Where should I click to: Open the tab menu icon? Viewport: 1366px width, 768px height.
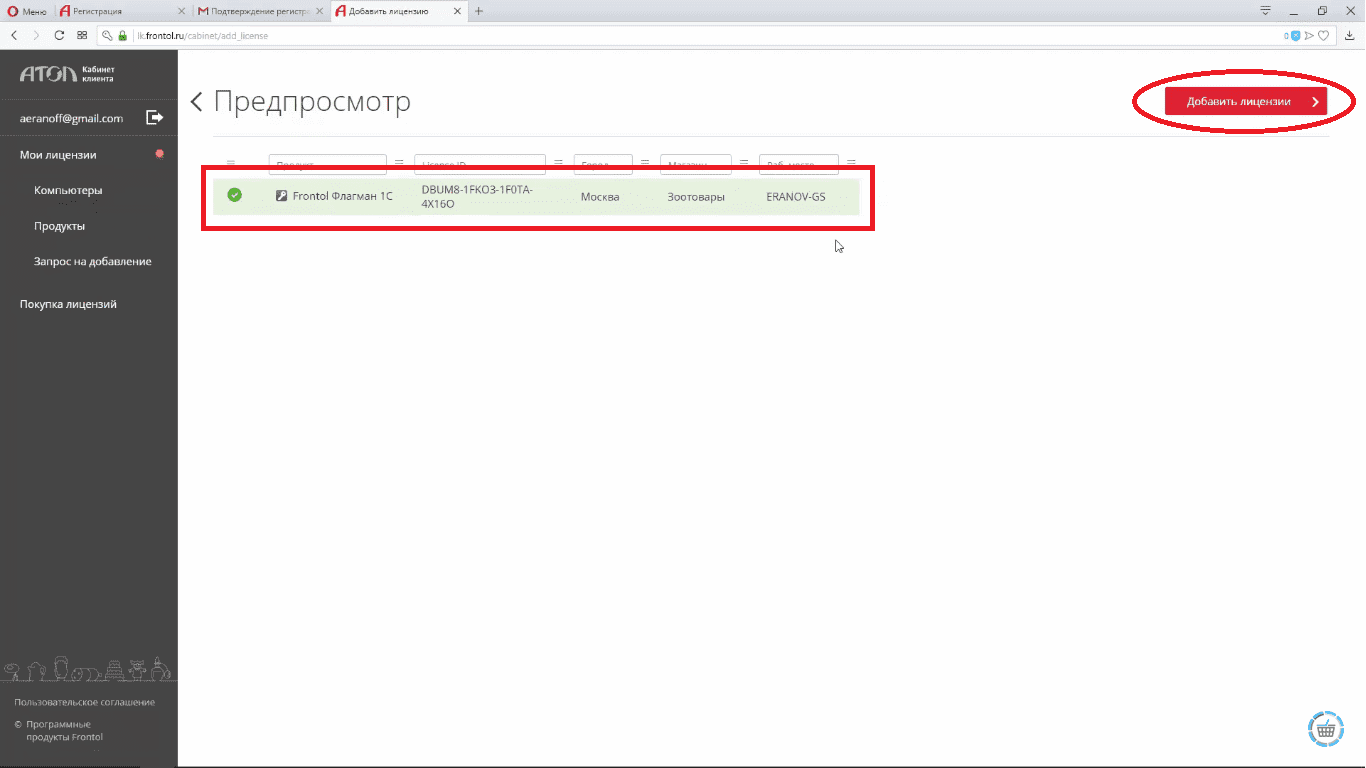click(1265, 10)
